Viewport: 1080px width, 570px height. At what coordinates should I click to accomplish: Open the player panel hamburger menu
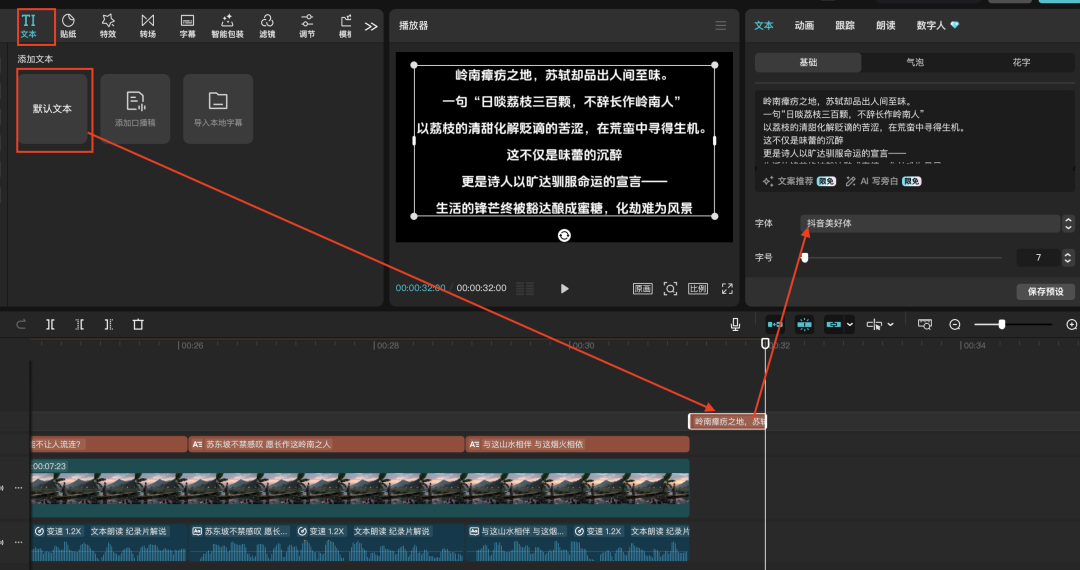[720, 25]
